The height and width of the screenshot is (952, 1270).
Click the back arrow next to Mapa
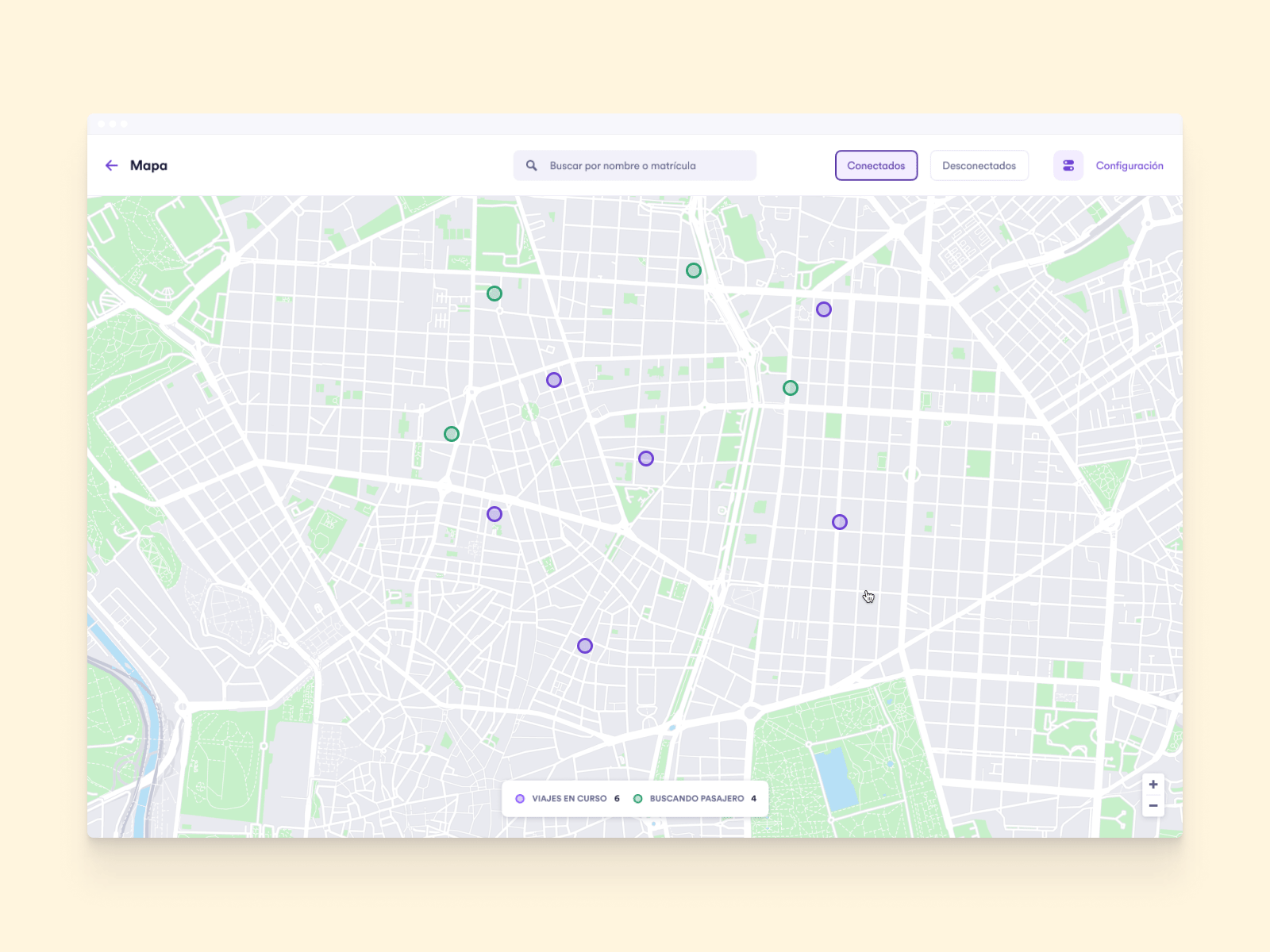pos(111,165)
